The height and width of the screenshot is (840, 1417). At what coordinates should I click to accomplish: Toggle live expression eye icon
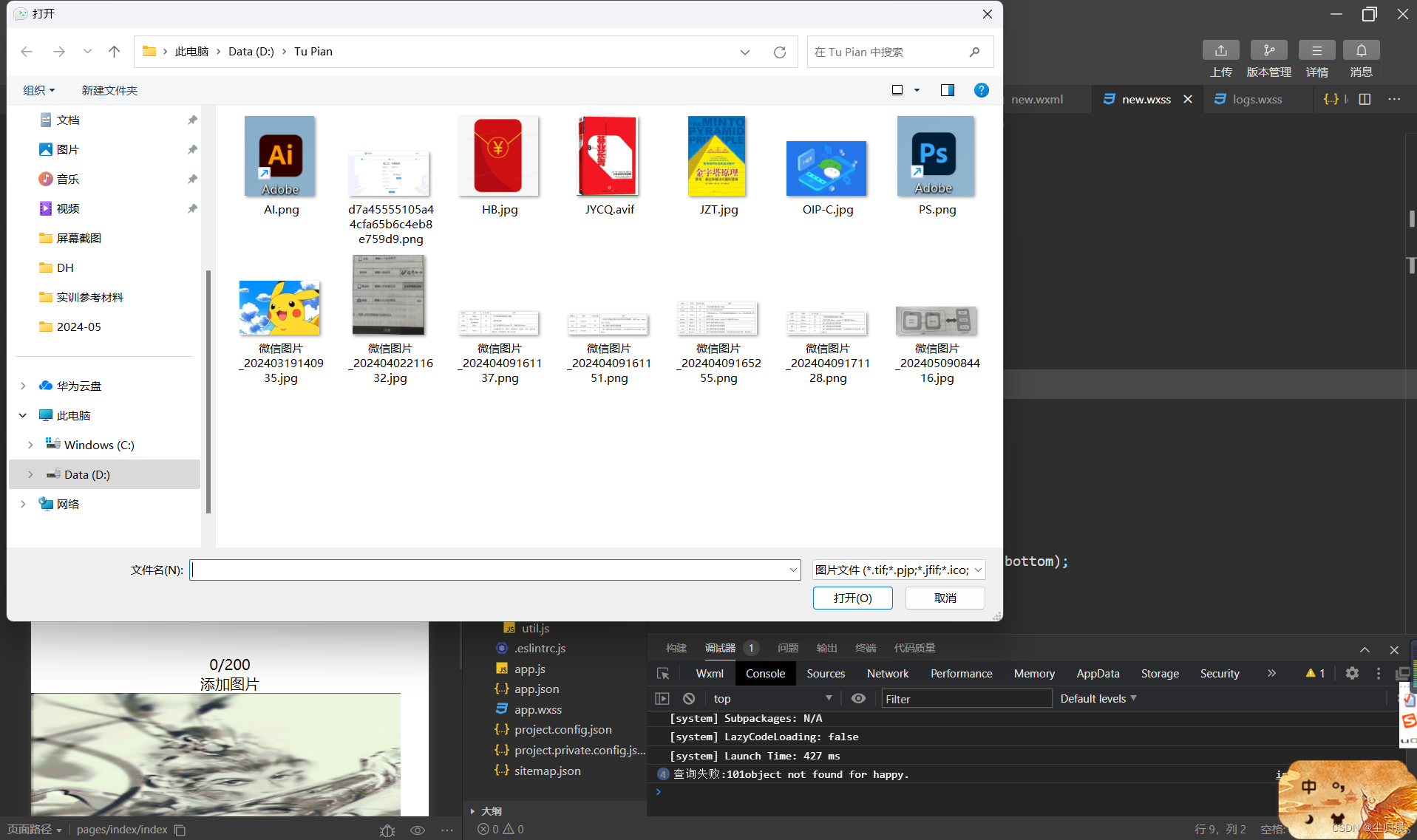click(x=858, y=698)
